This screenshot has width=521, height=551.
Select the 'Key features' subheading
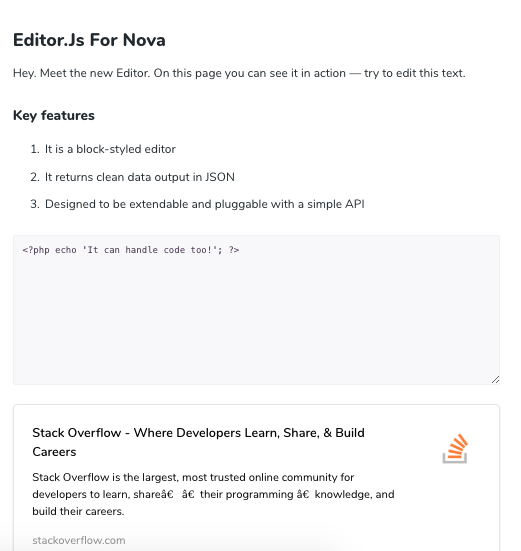coord(54,115)
